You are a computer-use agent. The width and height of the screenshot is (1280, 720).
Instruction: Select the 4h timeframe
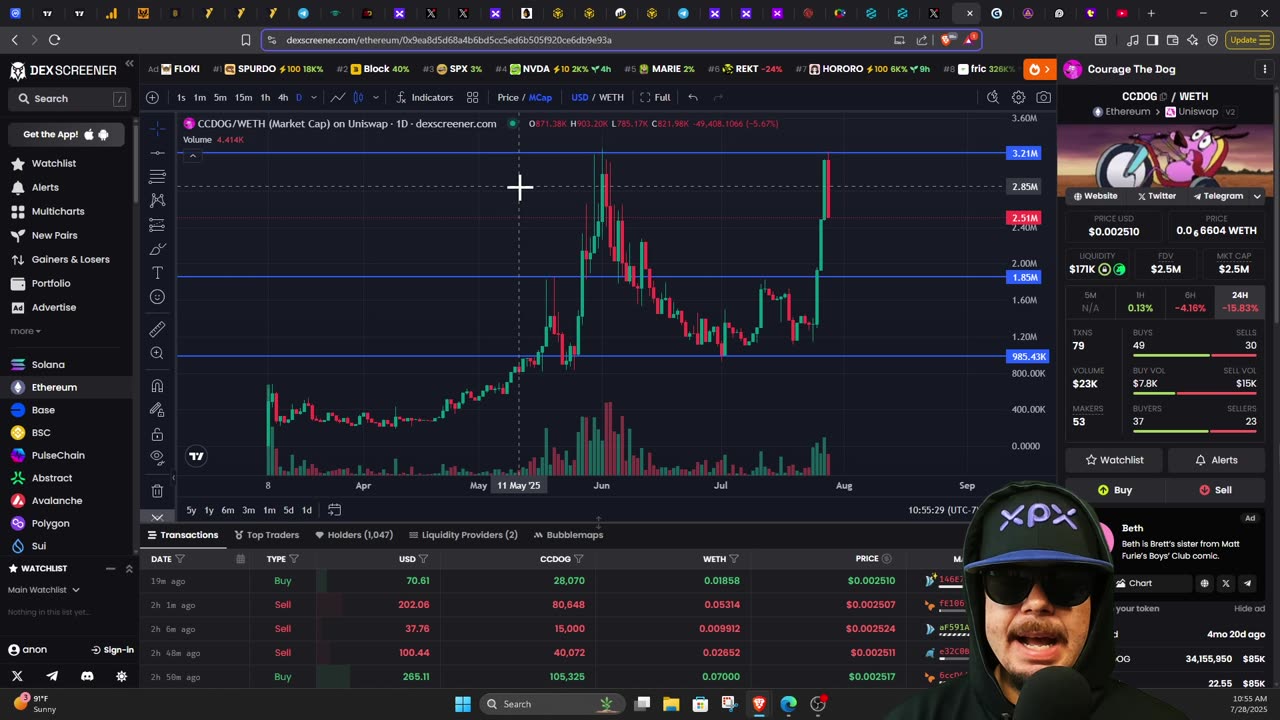click(x=283, y=97)
